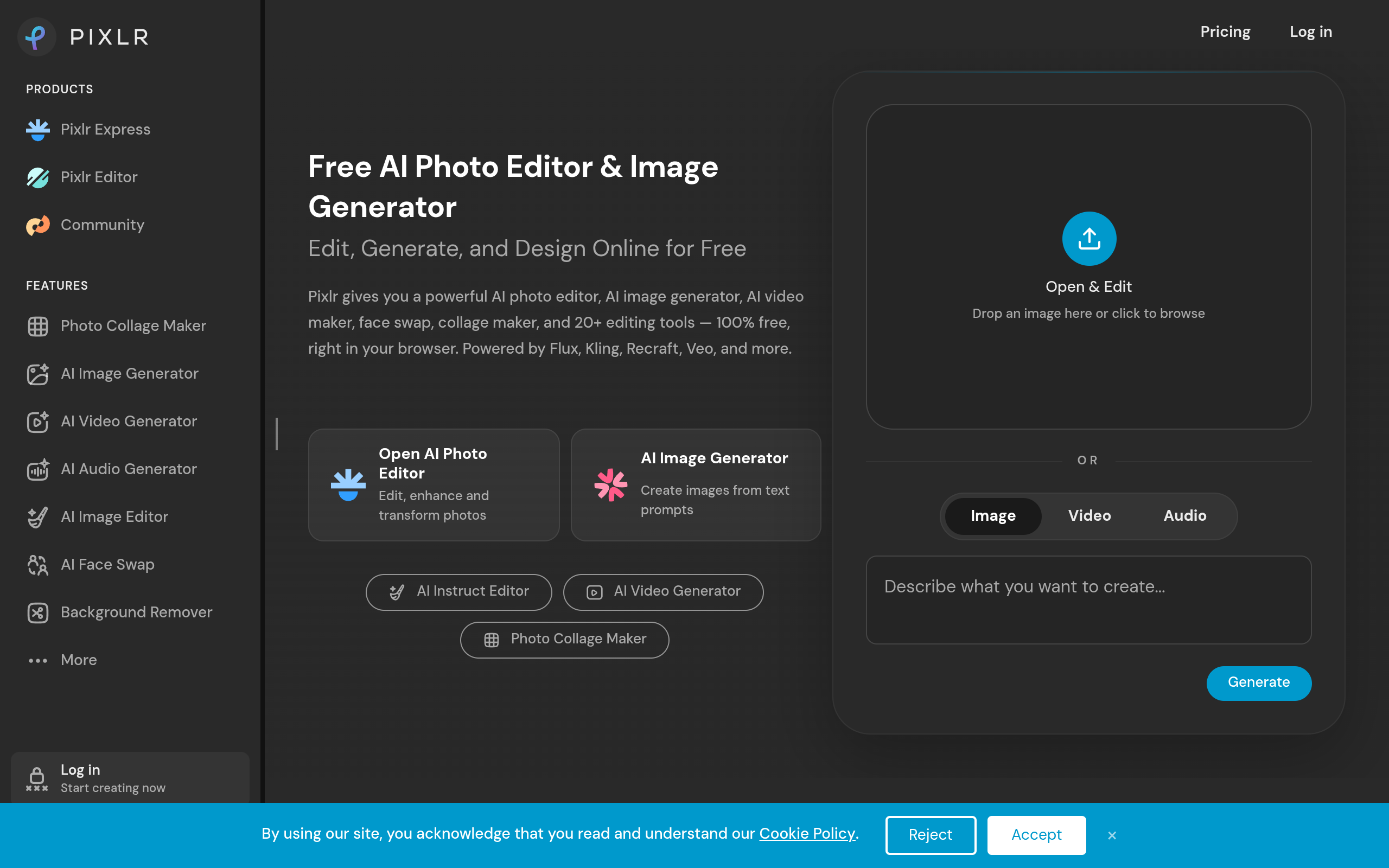Click the sidebar Log in Start creating now
This screenshot has height=868, width=1389.
point(130,778)
